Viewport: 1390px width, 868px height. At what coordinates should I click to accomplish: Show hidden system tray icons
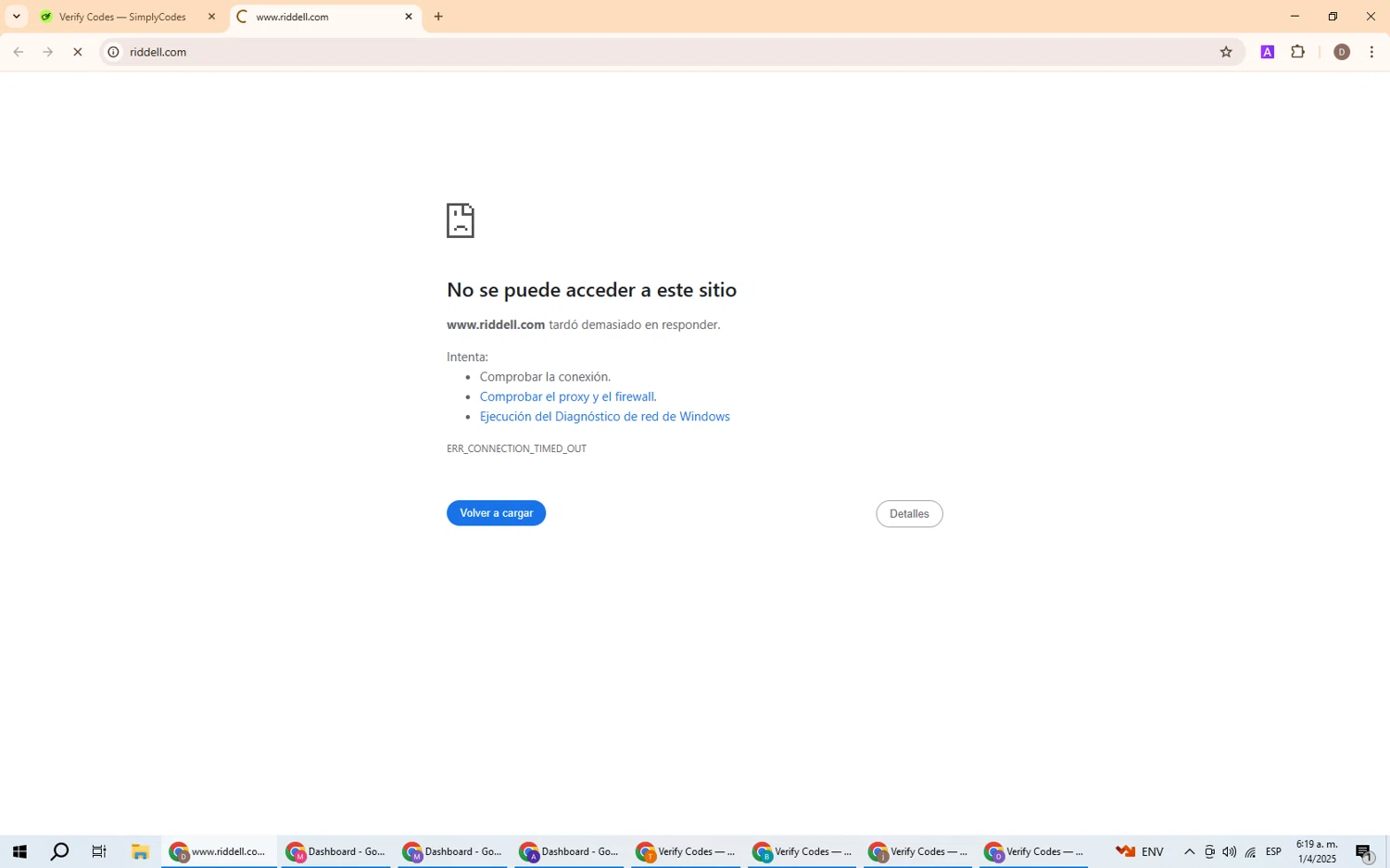click(1190, 852)
